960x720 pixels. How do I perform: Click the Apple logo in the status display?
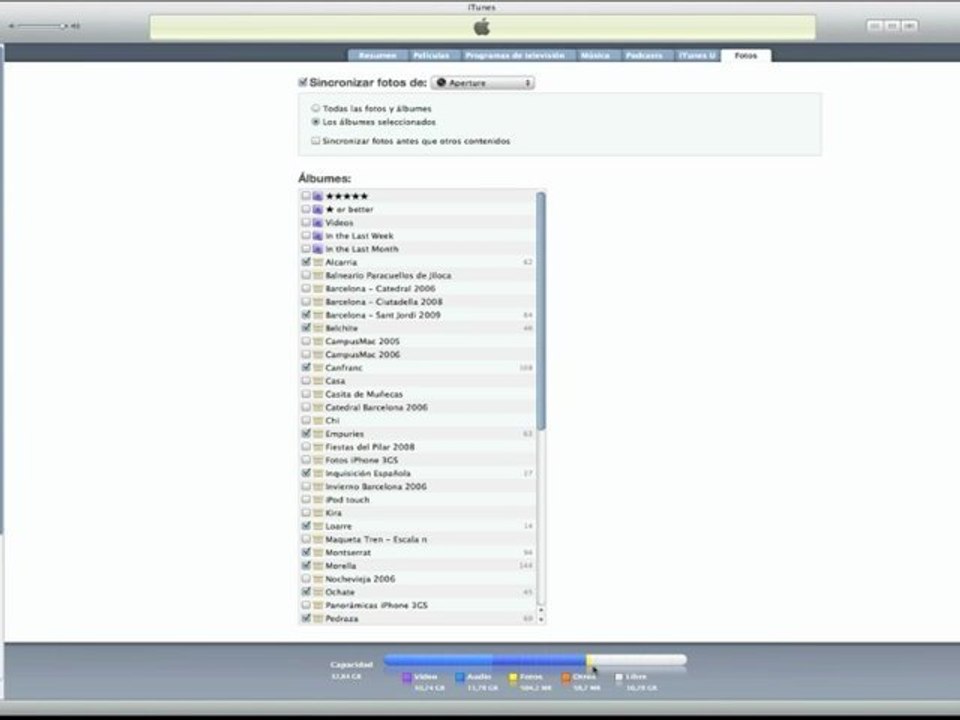(x=482, y=27)
